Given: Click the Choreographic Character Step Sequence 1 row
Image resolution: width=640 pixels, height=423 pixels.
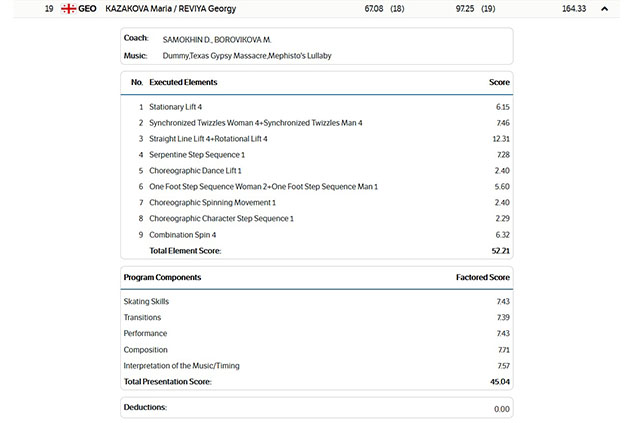Looking at the screenshot, I should 221,218.
